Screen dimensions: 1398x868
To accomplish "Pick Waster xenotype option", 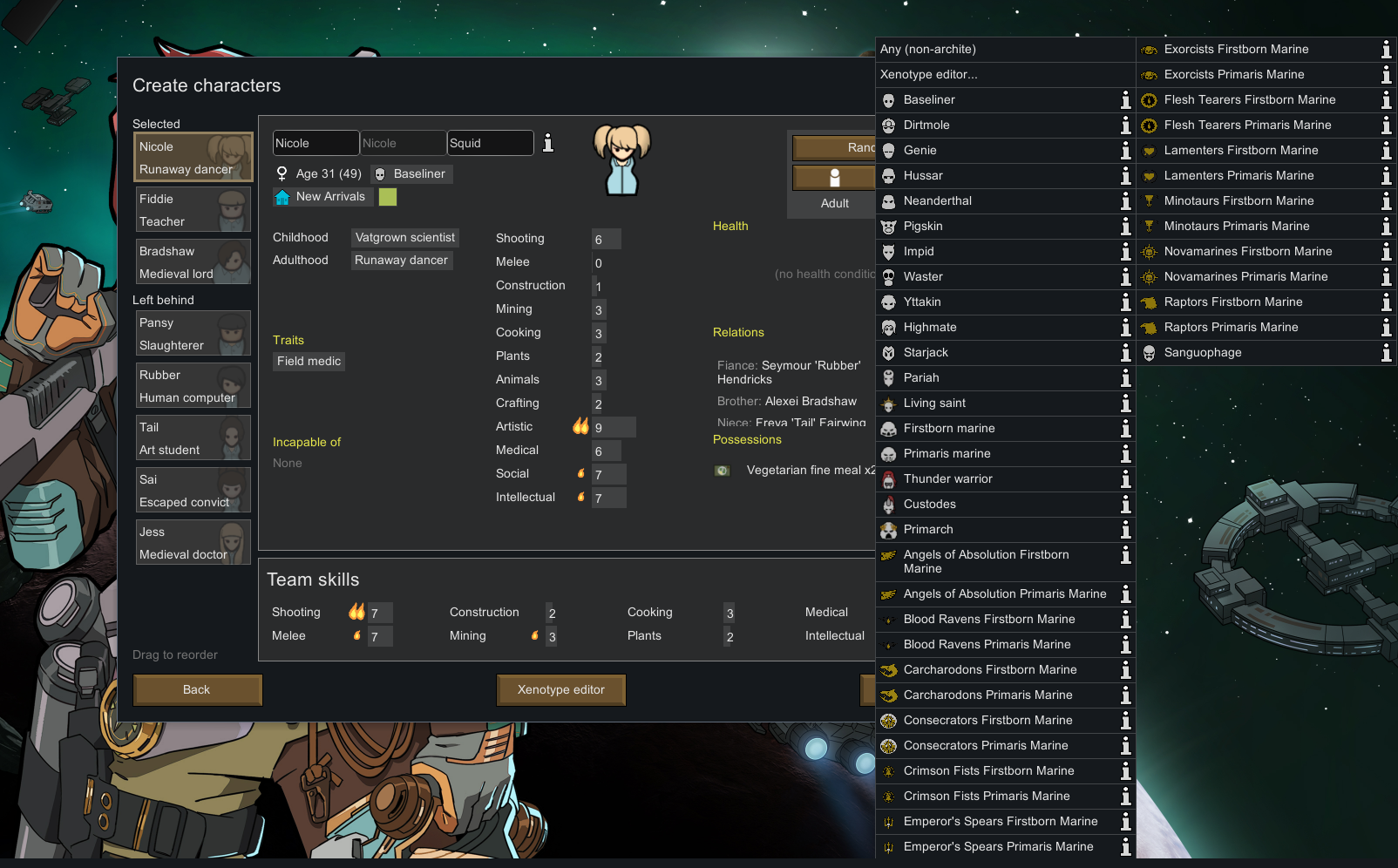I will pyautogui.click(x=1005, y=277).
